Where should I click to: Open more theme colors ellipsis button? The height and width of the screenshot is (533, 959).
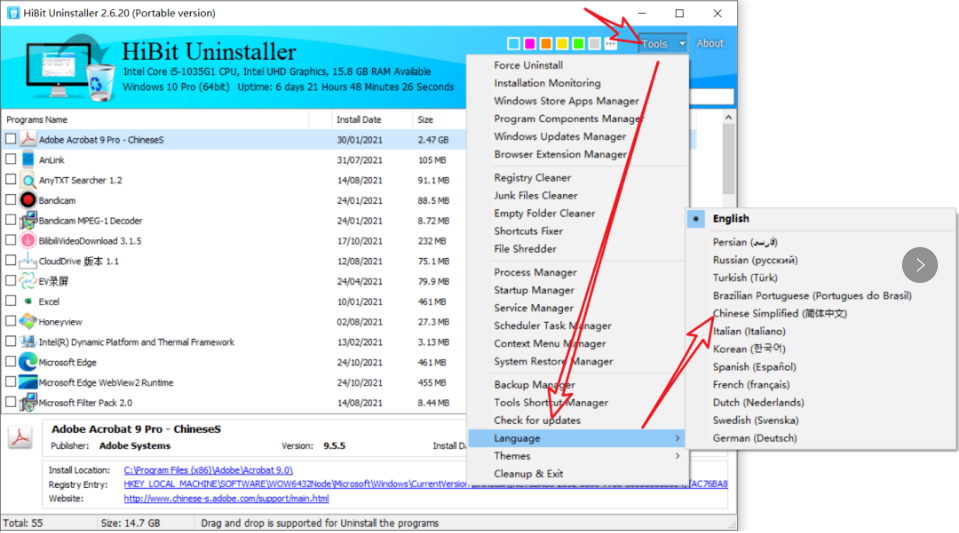pos(610,43)
